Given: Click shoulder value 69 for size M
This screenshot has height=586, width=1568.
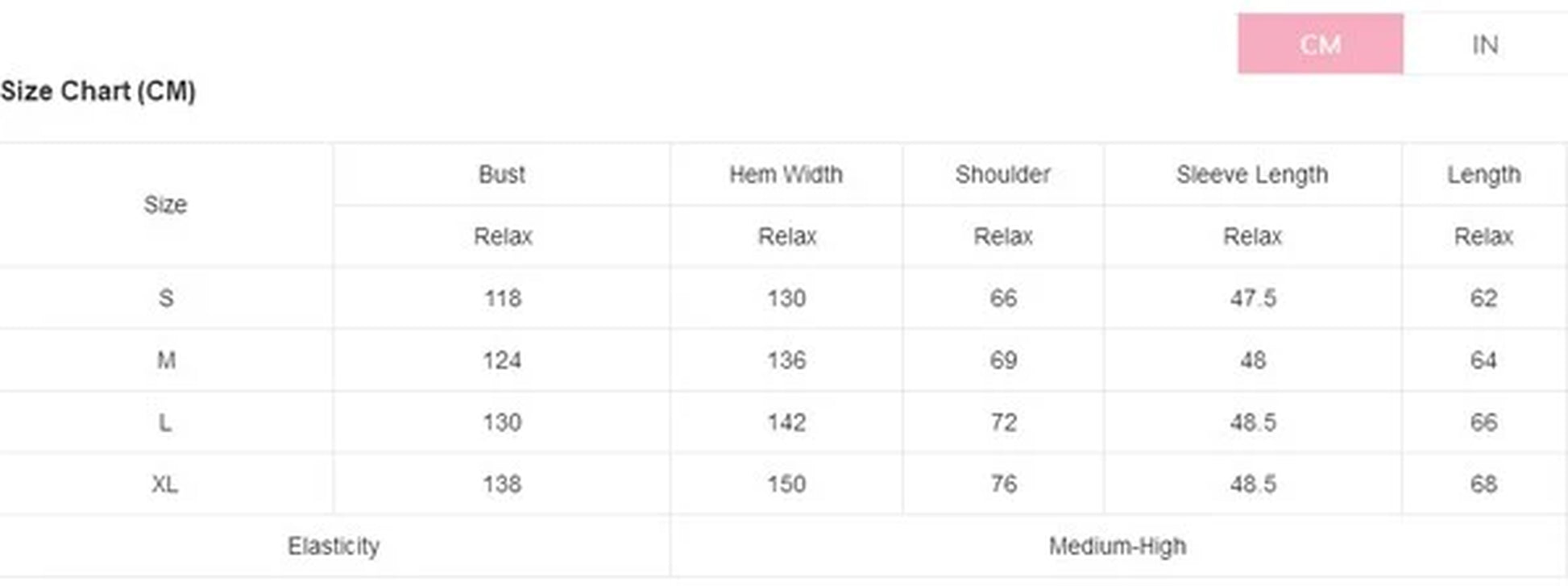Looking at the screenshot, I should tap(1002, 360).
